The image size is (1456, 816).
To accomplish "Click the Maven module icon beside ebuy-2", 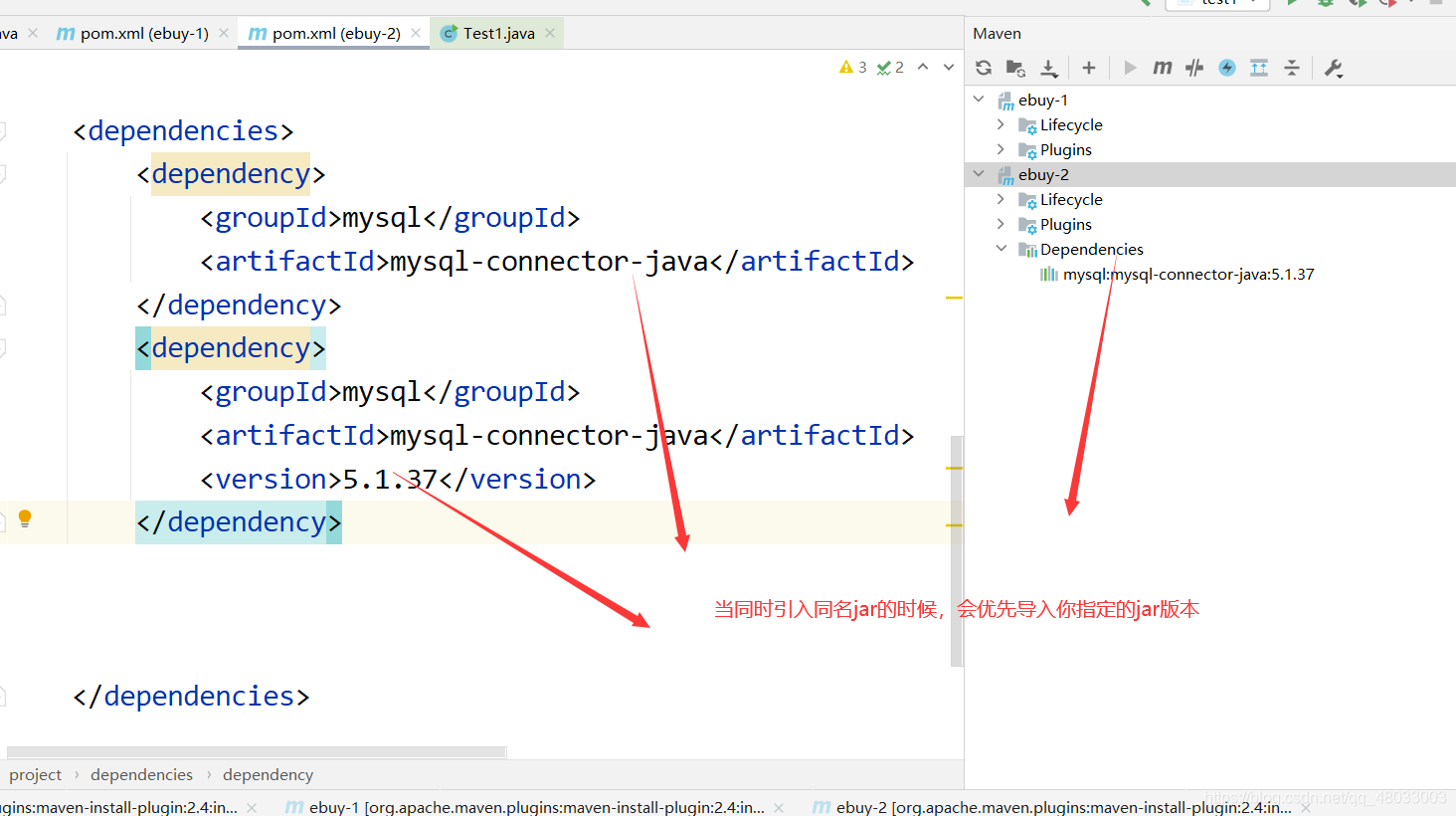I will (x=1005, y=175).
